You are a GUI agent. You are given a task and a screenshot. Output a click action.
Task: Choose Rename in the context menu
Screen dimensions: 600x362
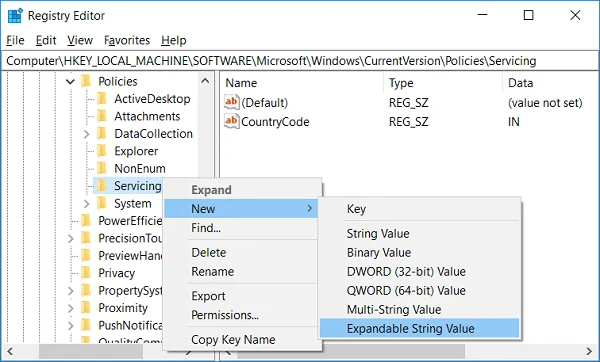point(241,272)
